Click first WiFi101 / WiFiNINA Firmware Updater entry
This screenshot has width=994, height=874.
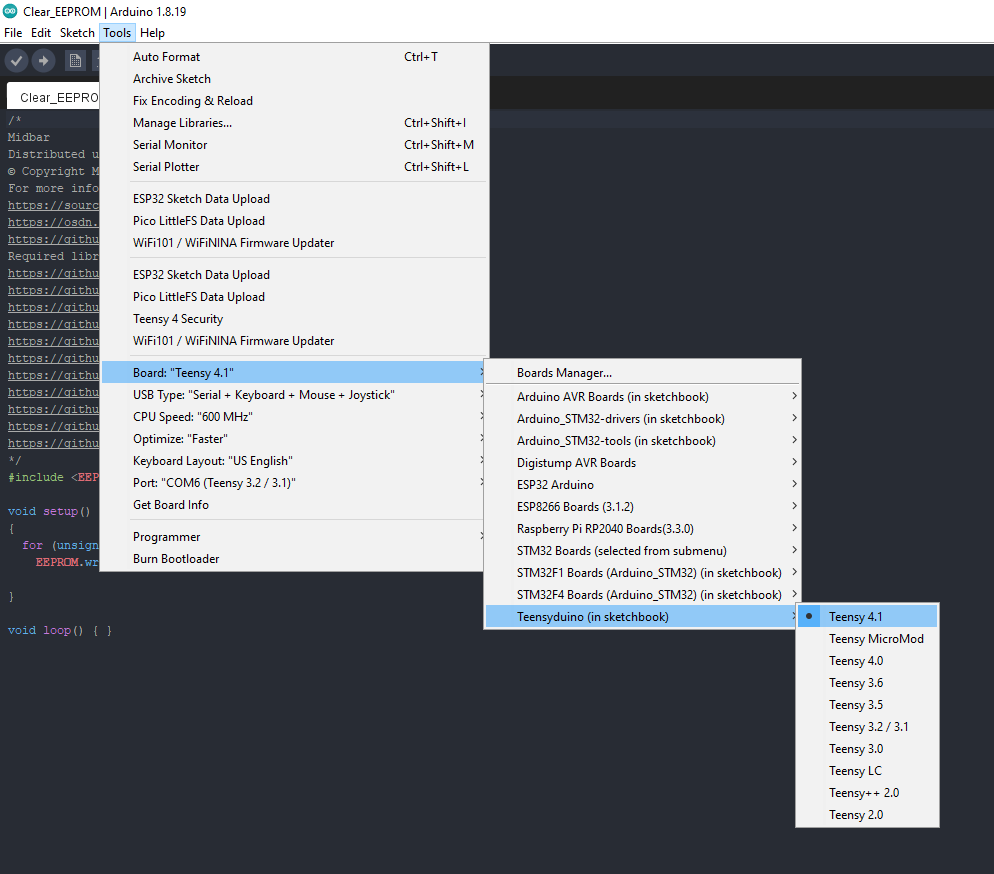(x=295, y=243)
